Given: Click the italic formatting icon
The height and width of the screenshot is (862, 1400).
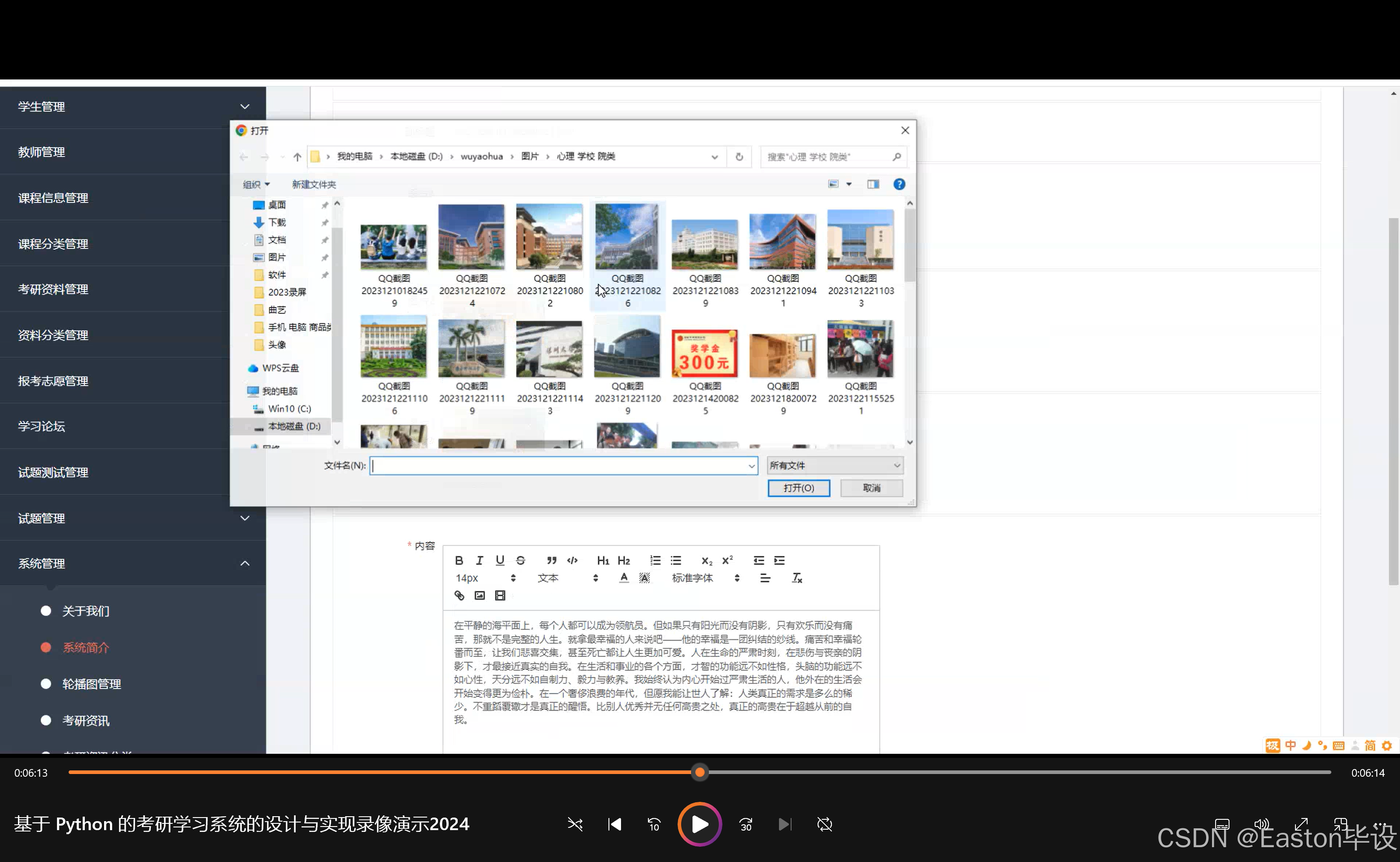Looking at the screenshot, I should 480,560.
